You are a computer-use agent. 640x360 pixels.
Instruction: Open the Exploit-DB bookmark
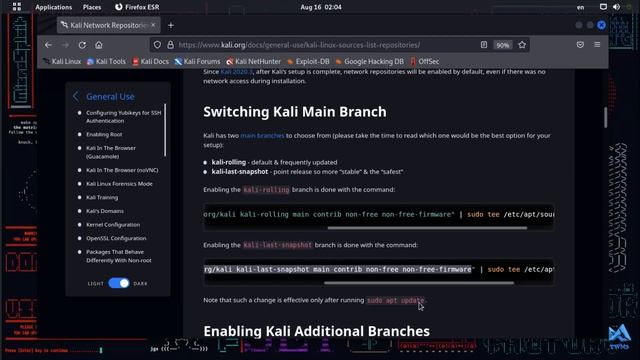pos(308,62)
